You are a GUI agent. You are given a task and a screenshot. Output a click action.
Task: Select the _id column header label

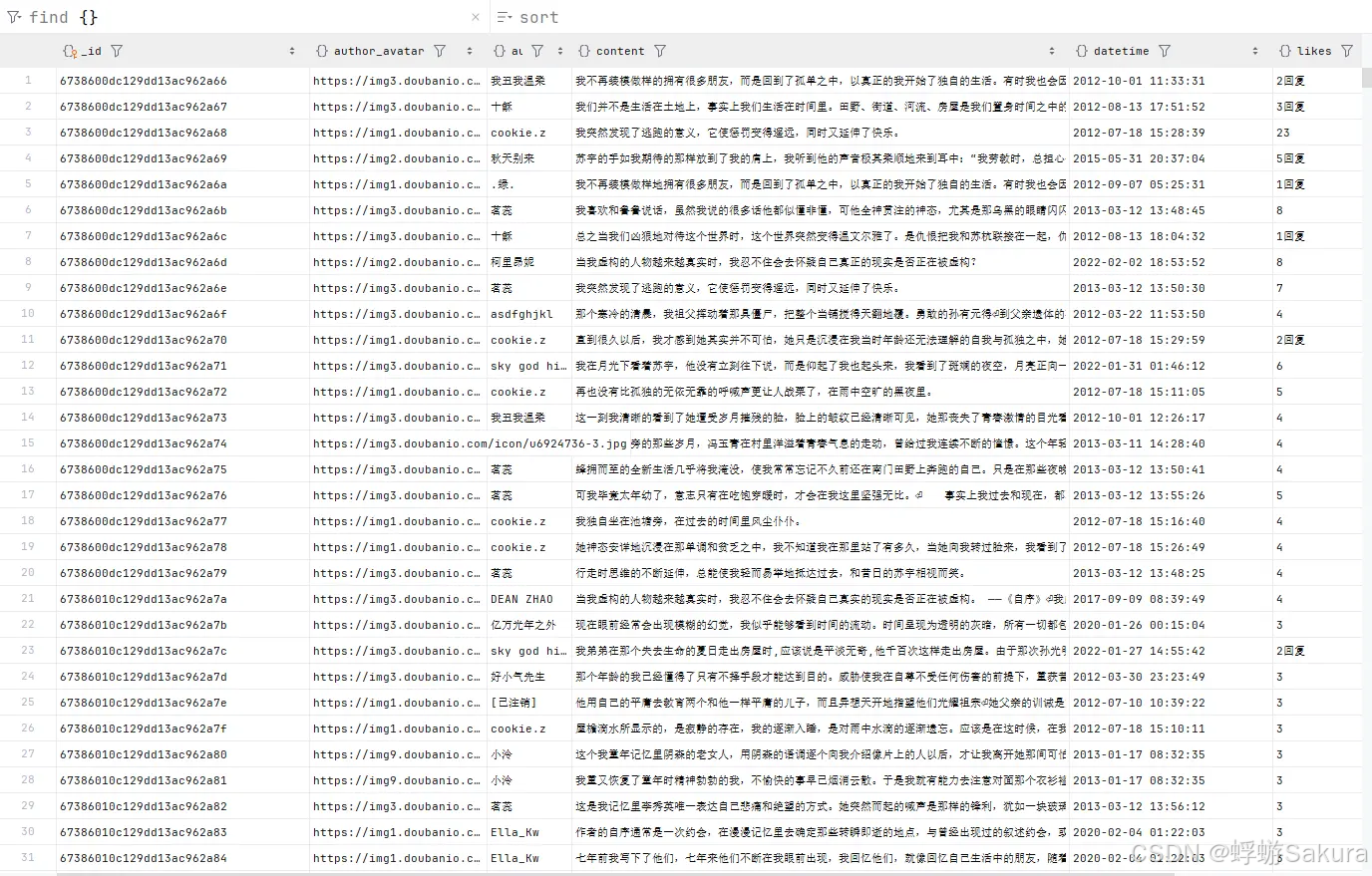tap(92, 51)
